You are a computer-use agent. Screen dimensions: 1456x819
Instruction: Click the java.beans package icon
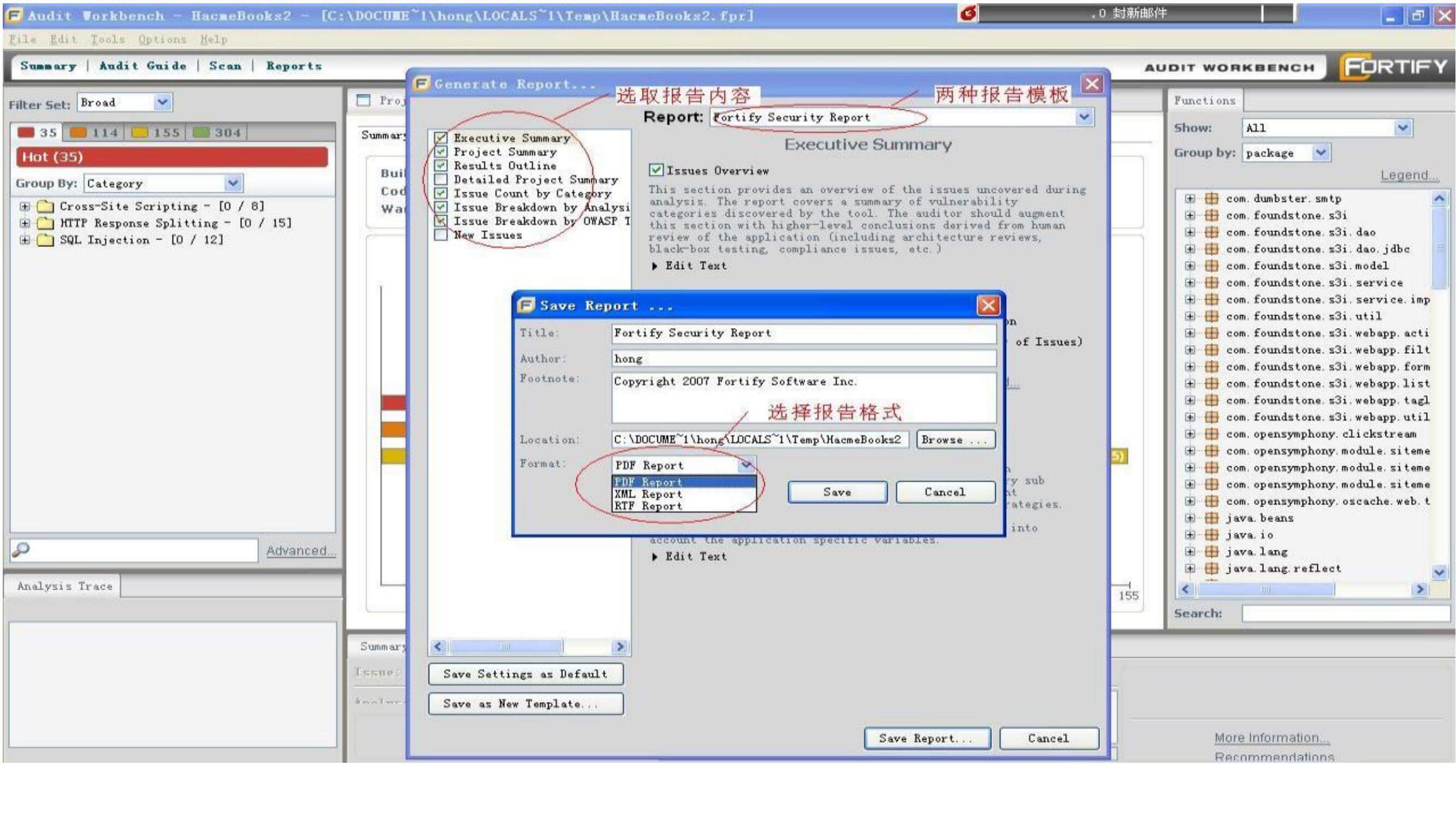click(x=1211, y=518)
